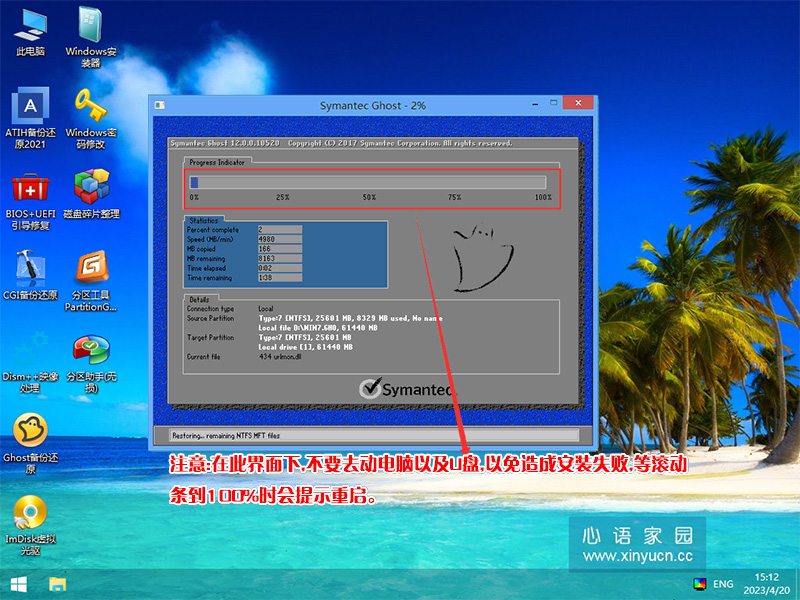Screen dimensions: 800x600
Task: Click the Symantec Ghost window system icon
Action: (160, 105)
